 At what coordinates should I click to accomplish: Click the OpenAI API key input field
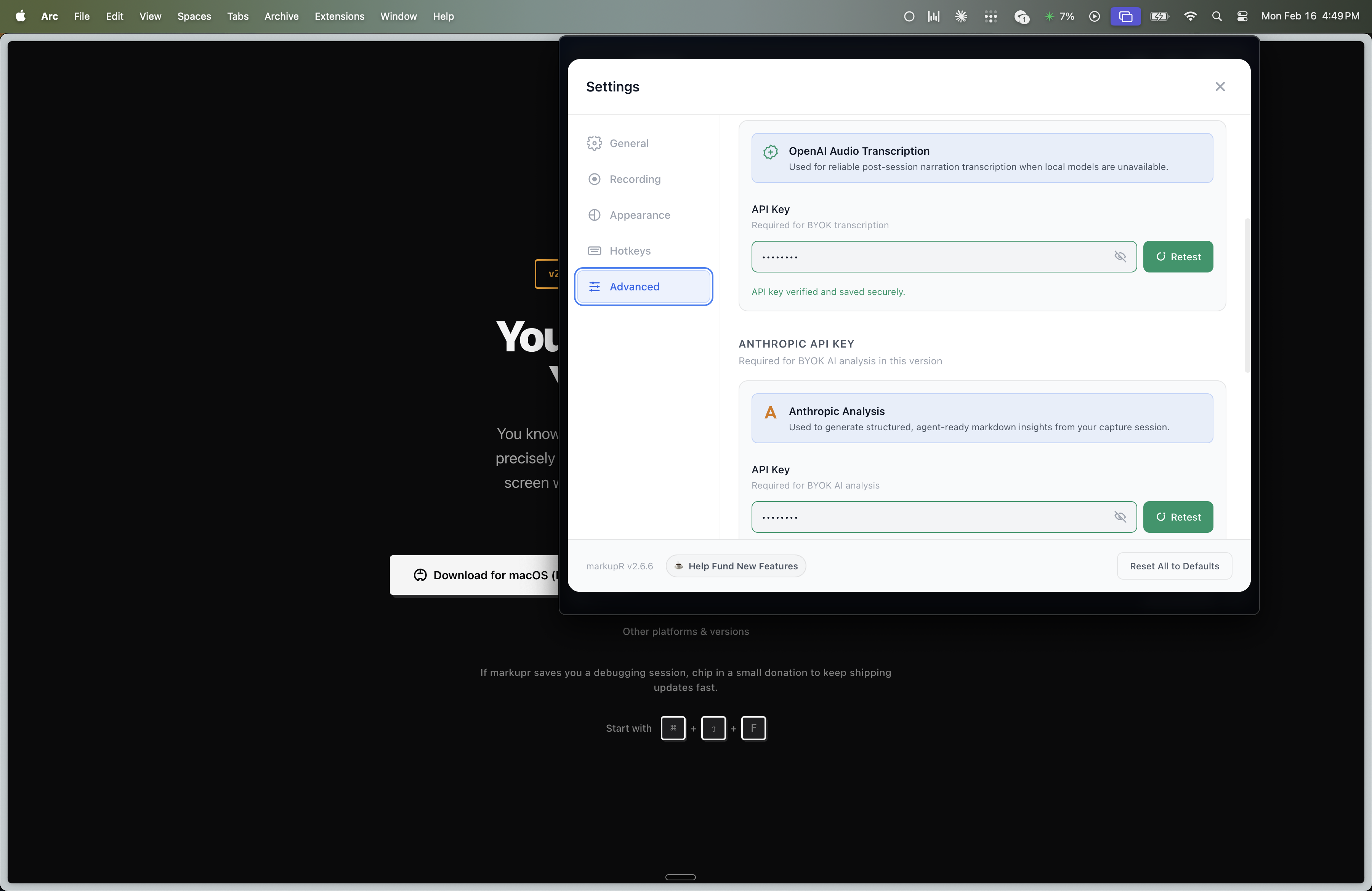928,256
